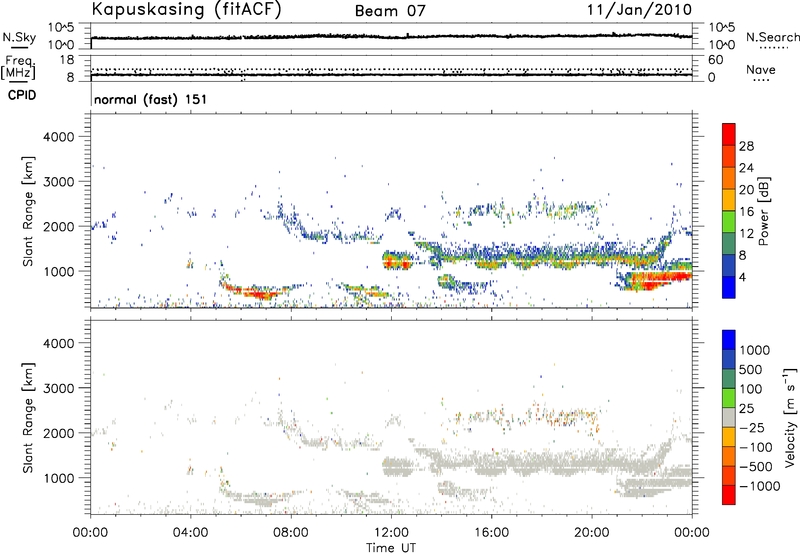Click the 1000 tick of the velocity panel
Viewport: 800px width, 554px height.
coord(58,478)
